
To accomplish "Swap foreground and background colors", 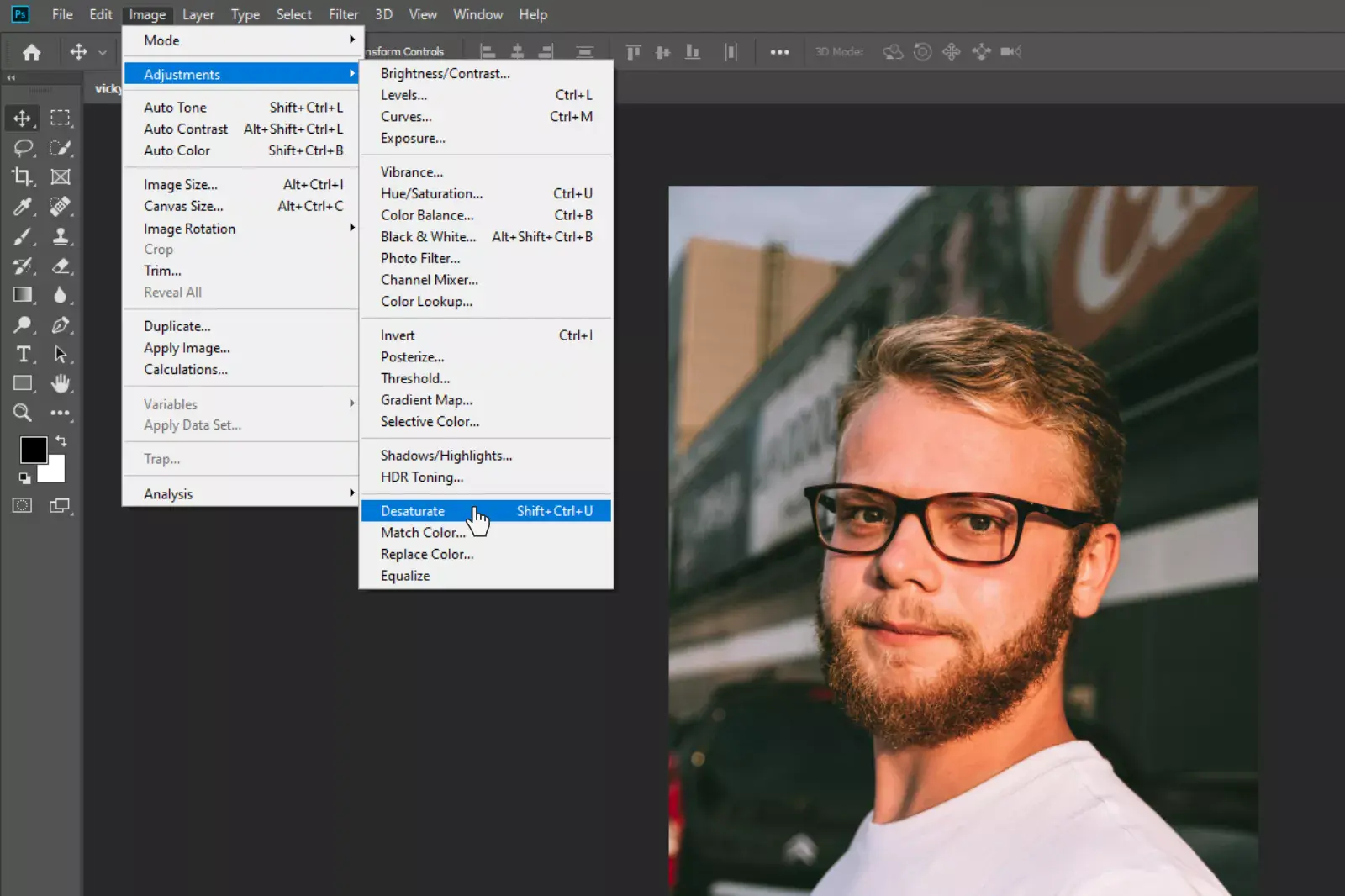I will click(60, 440).
